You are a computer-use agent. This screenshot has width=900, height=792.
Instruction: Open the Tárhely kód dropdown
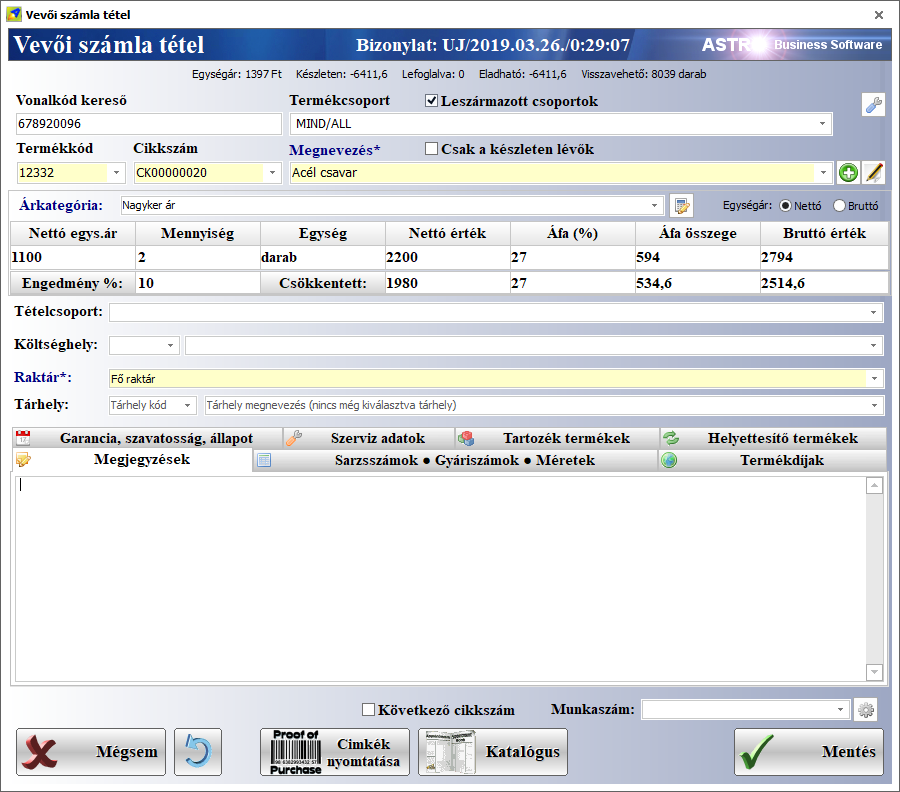point(188,405)
